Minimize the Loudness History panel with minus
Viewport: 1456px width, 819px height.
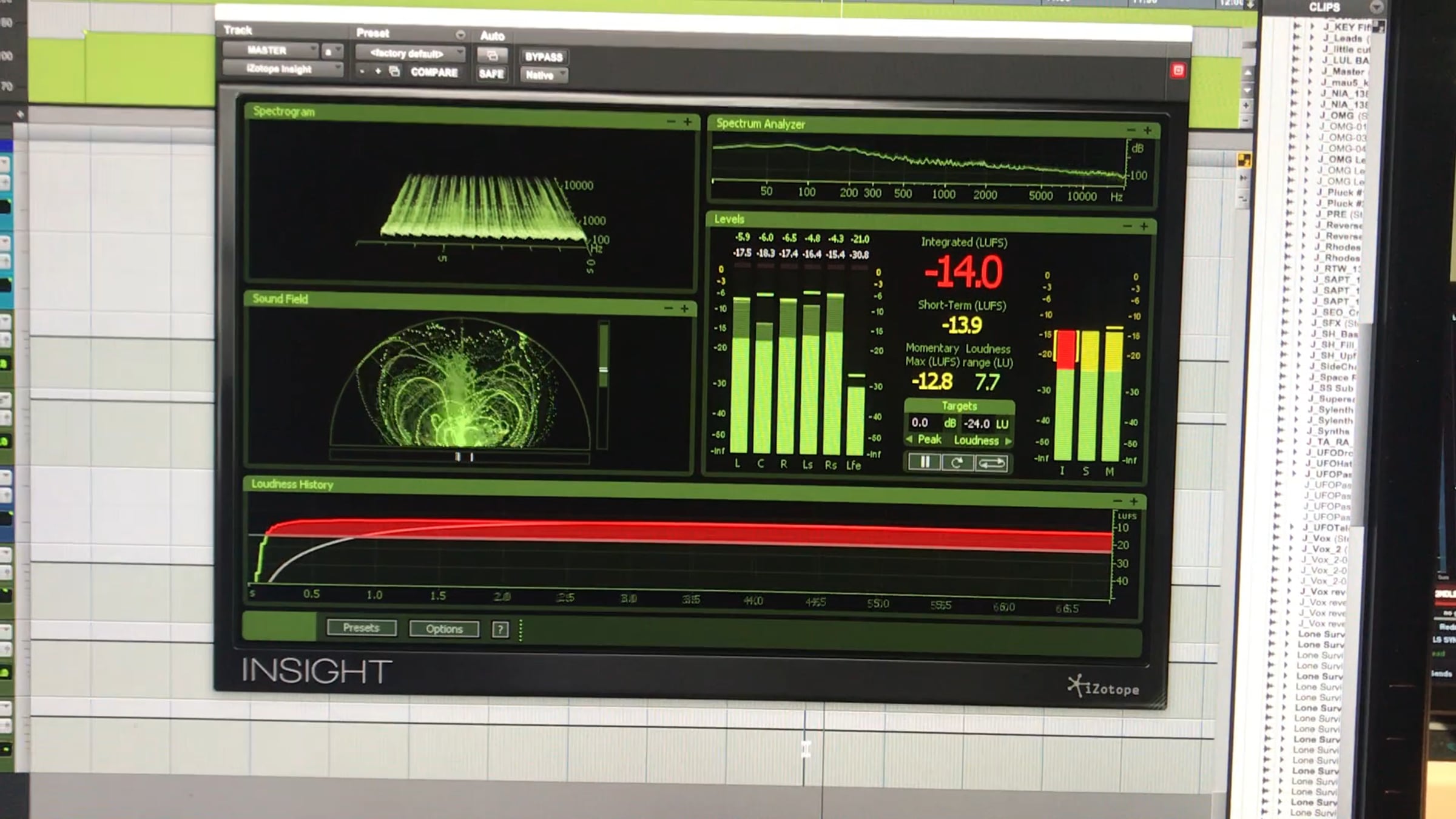(1117, 501)
